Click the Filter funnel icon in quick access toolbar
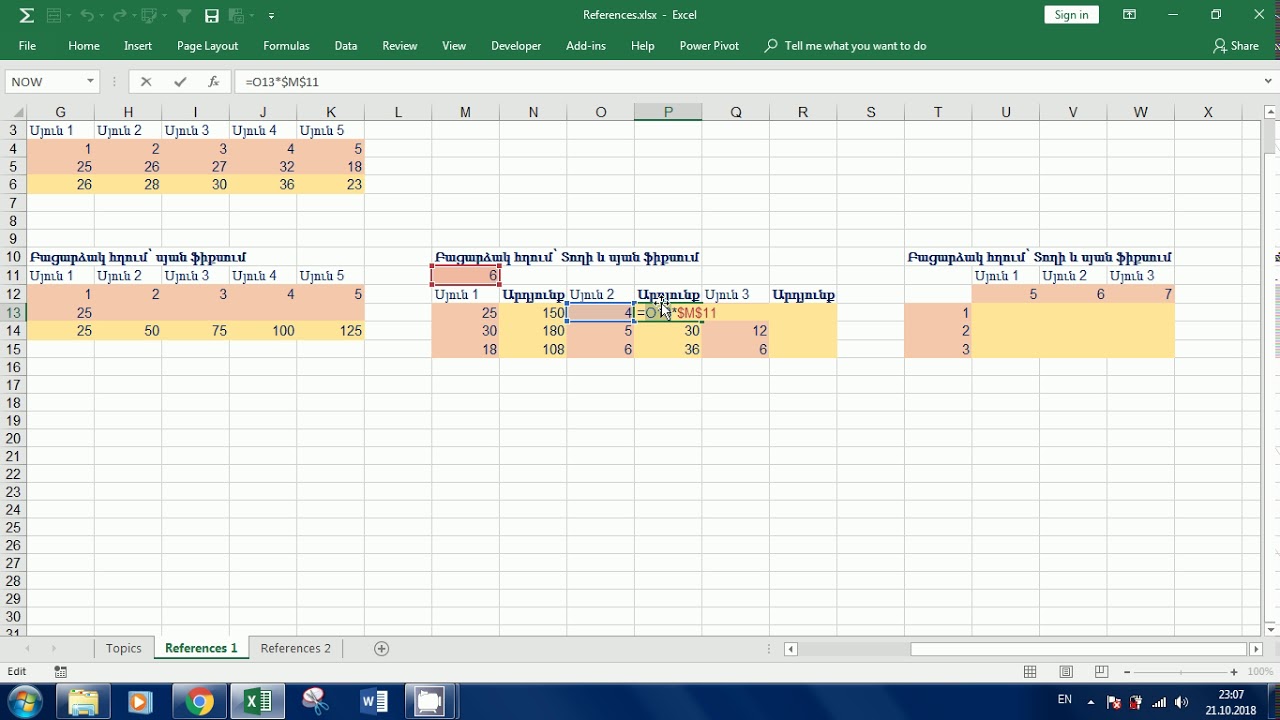The width and height of the screenshot is (1280, 720). [184, 15]
